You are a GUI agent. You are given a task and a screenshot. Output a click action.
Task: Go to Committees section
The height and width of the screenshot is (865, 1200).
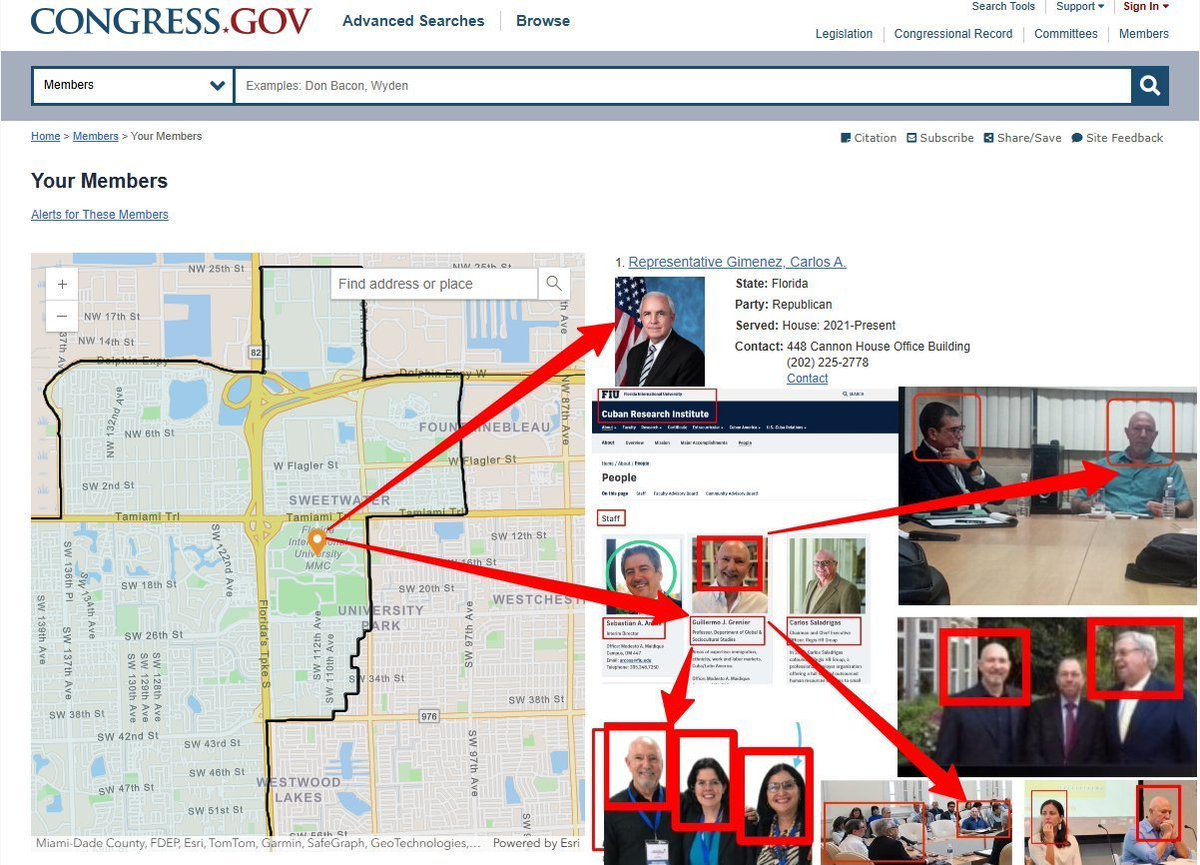tap(1066, 34)
